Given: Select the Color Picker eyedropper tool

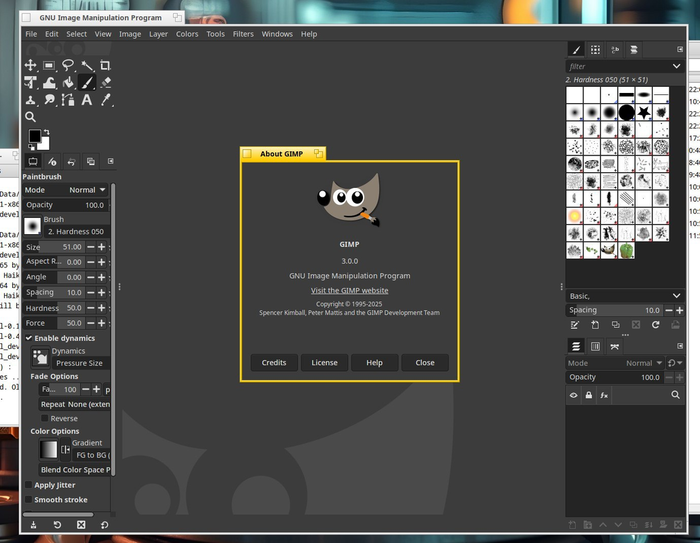Looking at the screenshot, I should coord(105,100).
